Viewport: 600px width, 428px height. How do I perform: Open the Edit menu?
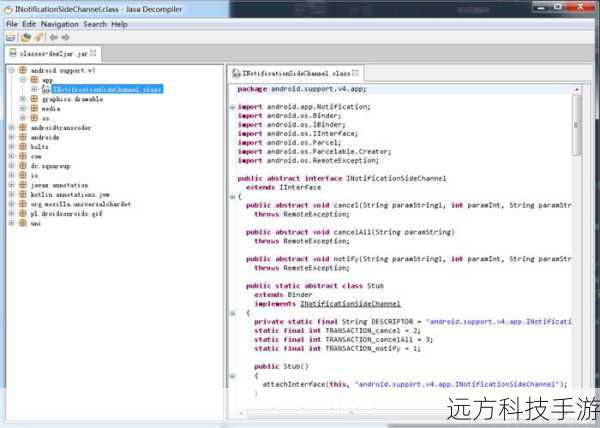[29, 24]
